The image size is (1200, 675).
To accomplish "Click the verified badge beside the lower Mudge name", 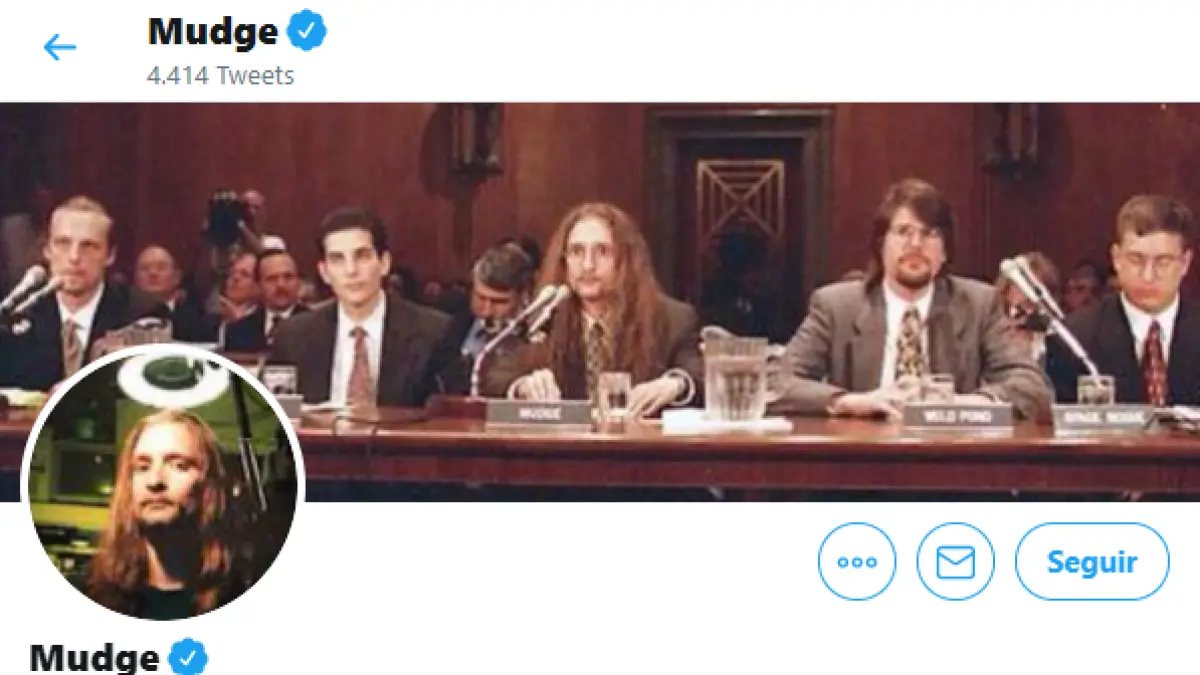I will [188, 658].
